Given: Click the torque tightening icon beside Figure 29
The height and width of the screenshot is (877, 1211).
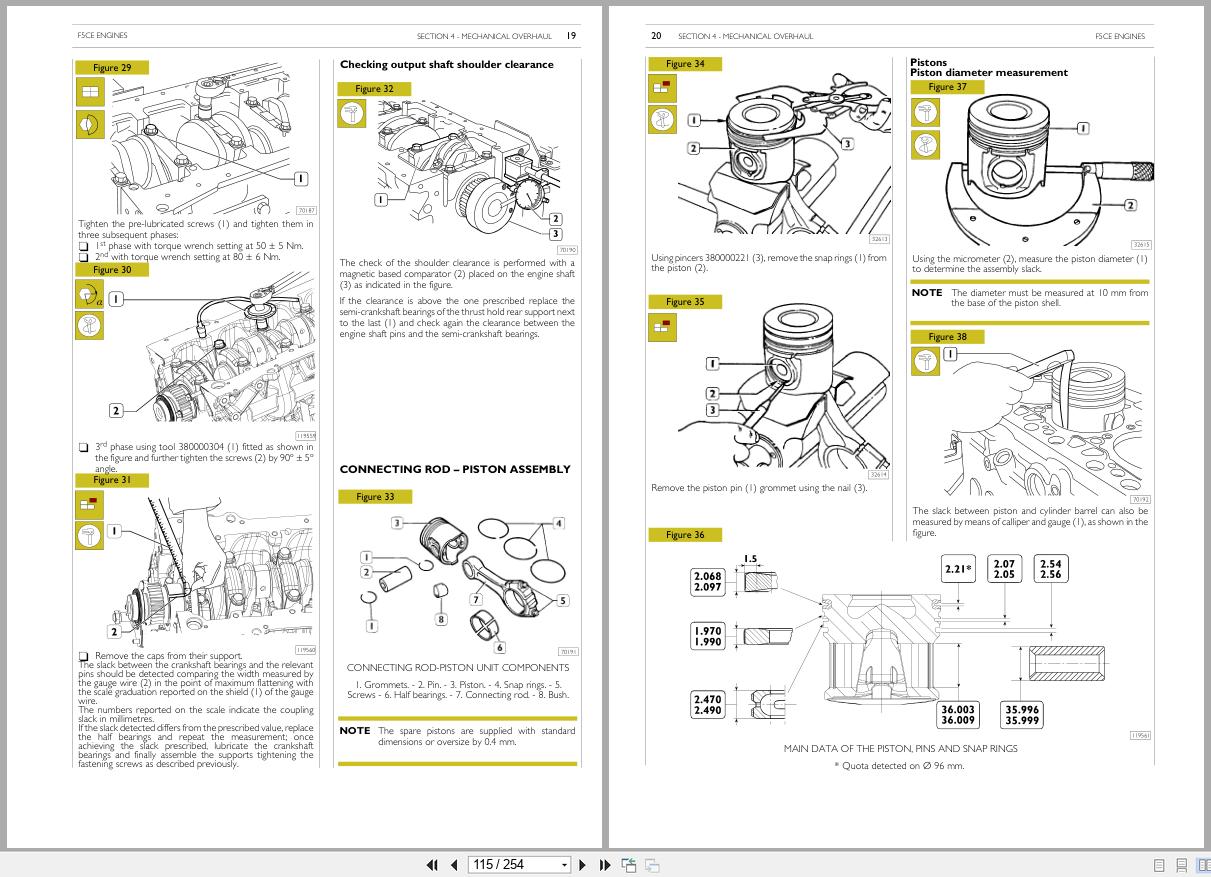Looking at the screenshot, I should coord(90,124).
